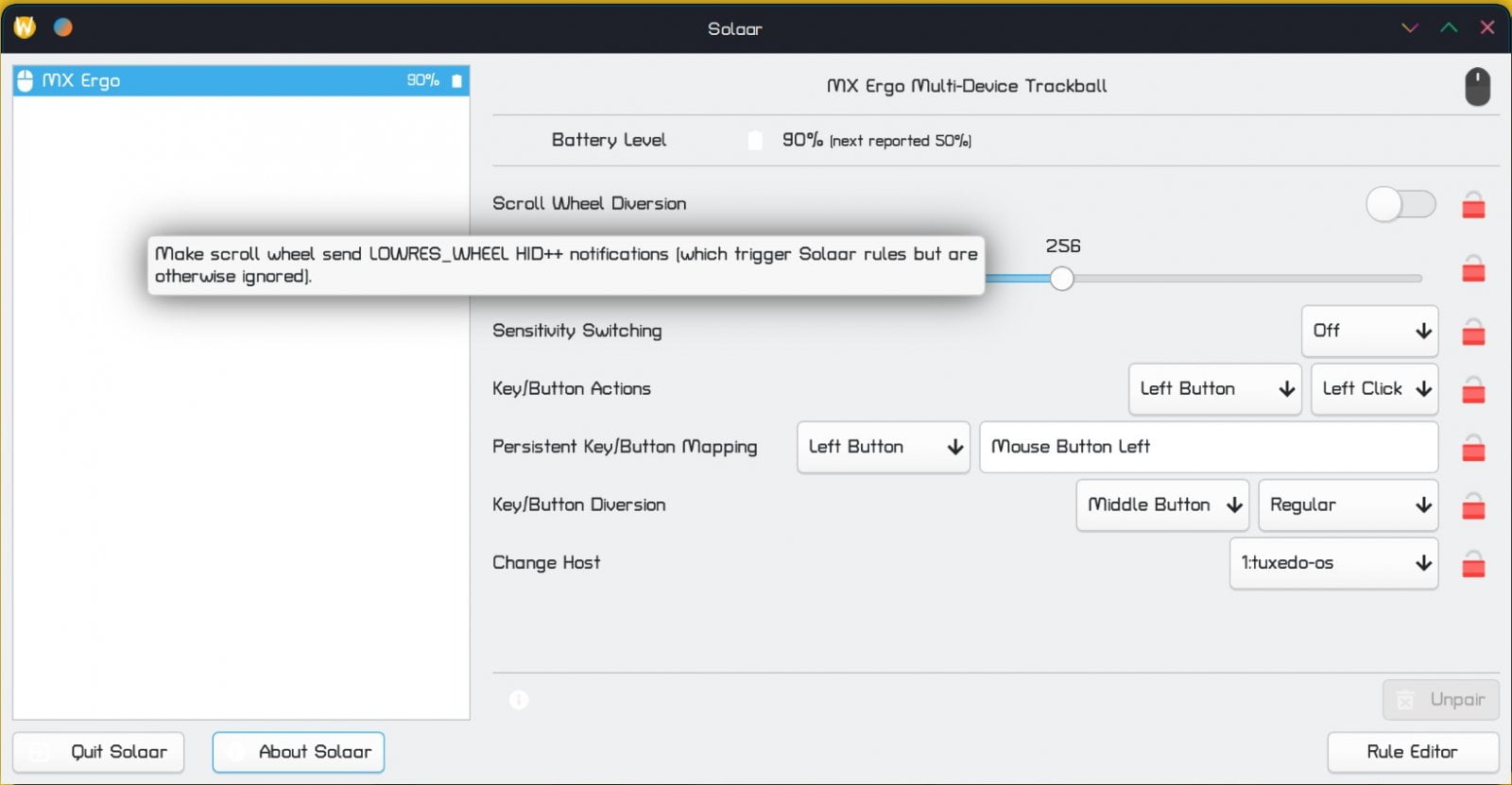The width and height of the screenshot is (1512, 785).
Task: Minimize the Solaar window
Action: coord(1410,27)
